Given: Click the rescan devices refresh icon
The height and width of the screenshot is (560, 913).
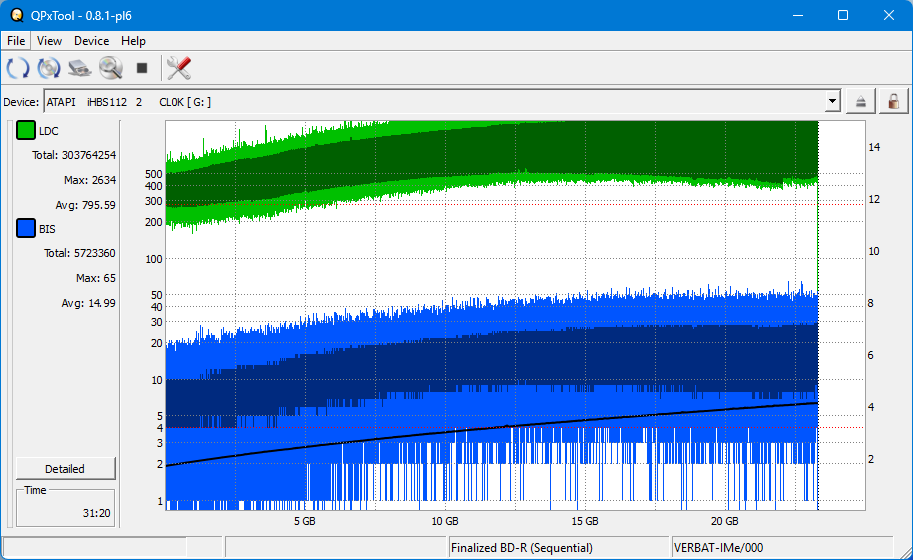Looking at the screenshot, I should 18,68.
